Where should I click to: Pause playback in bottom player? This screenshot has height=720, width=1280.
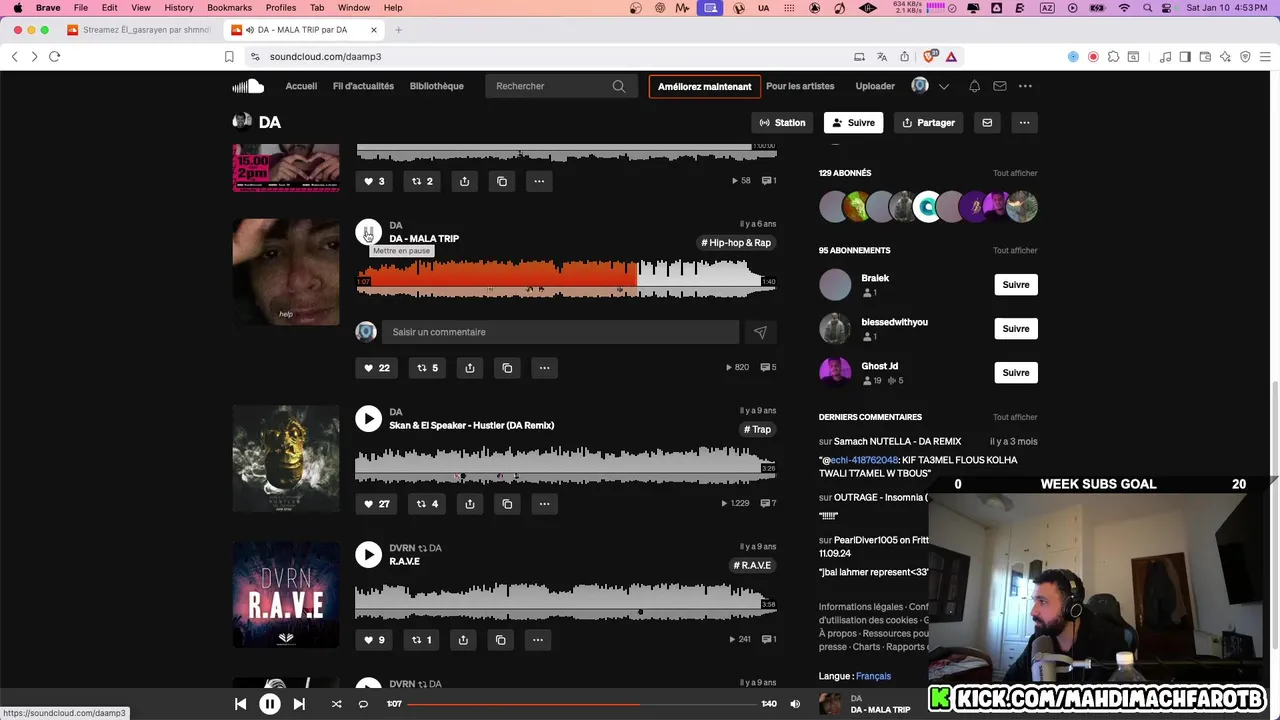click(x=270, y=704)
